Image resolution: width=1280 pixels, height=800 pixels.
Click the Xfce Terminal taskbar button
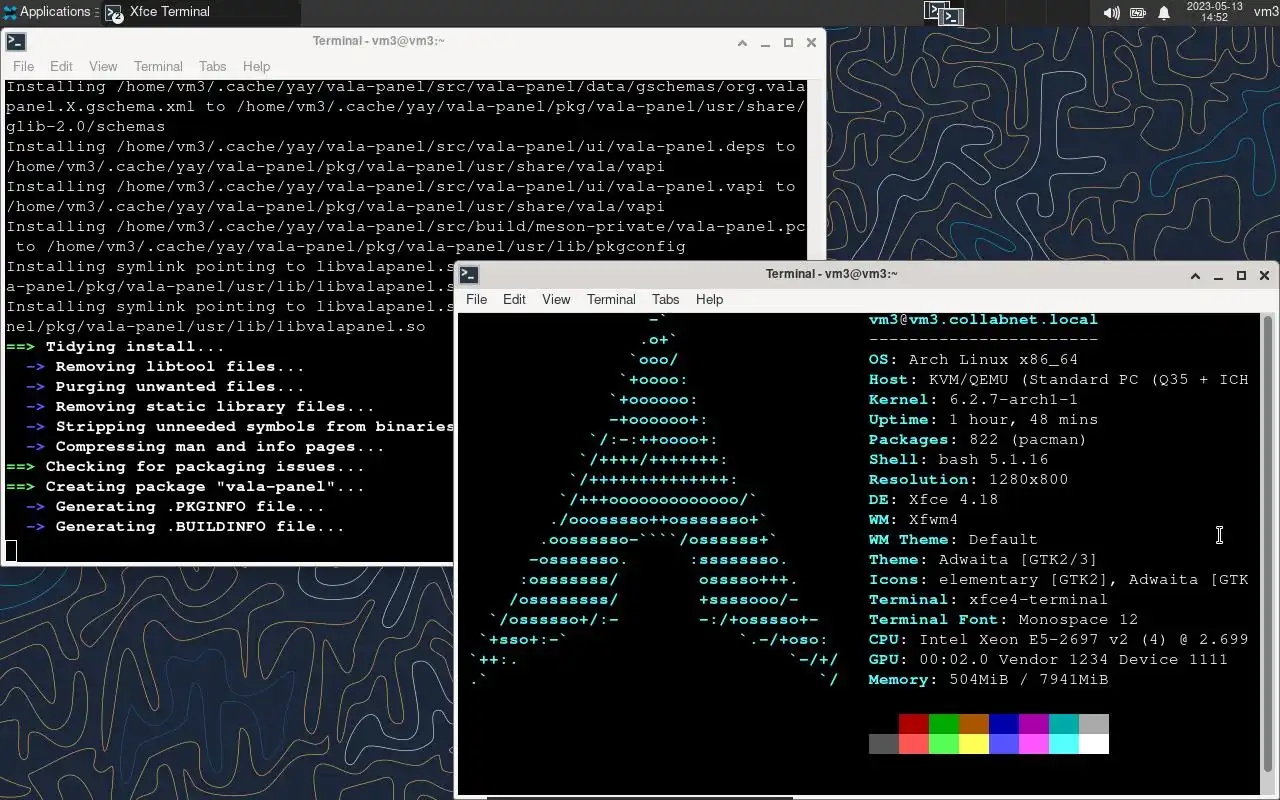[200, 12]
